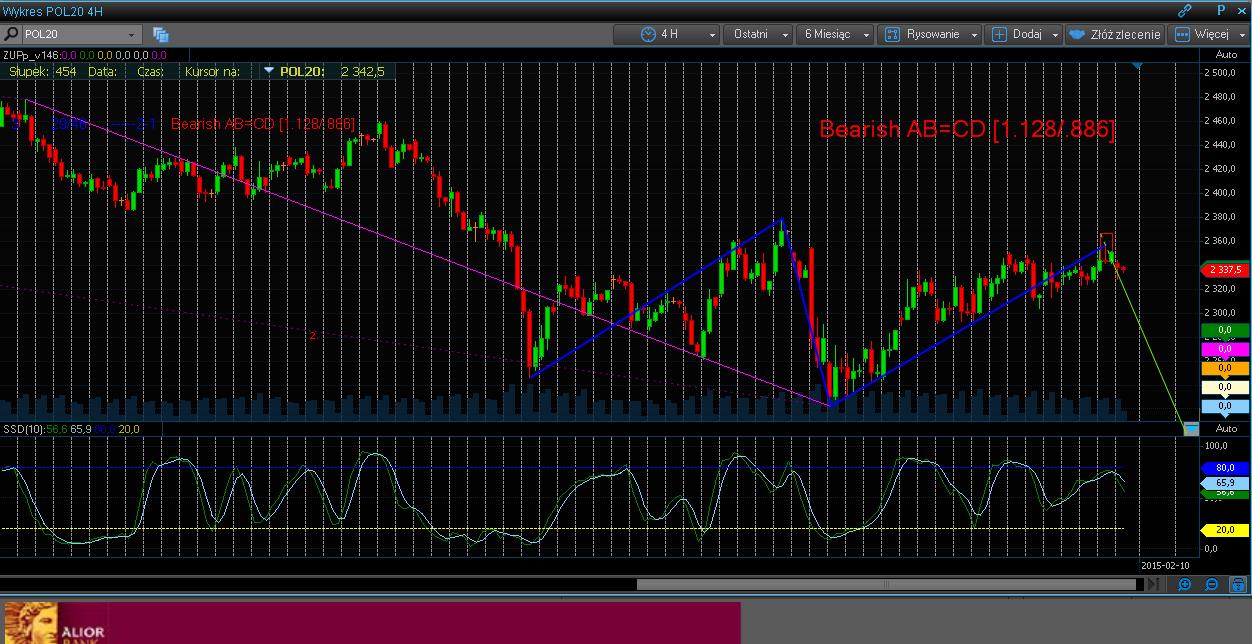Click the stacked windows icon
1252x644 pixels.
[x=160, y=34]
